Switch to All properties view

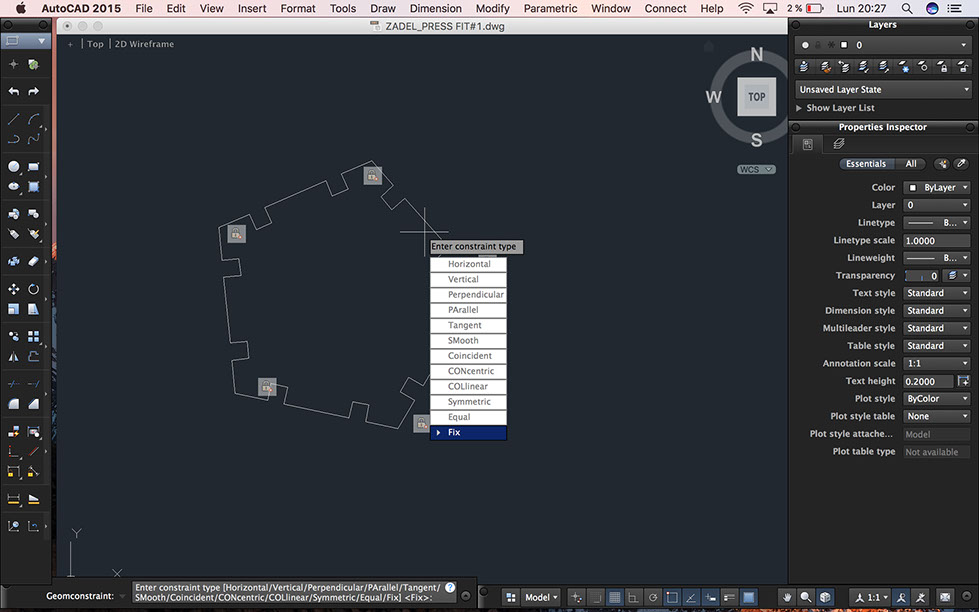910,164
